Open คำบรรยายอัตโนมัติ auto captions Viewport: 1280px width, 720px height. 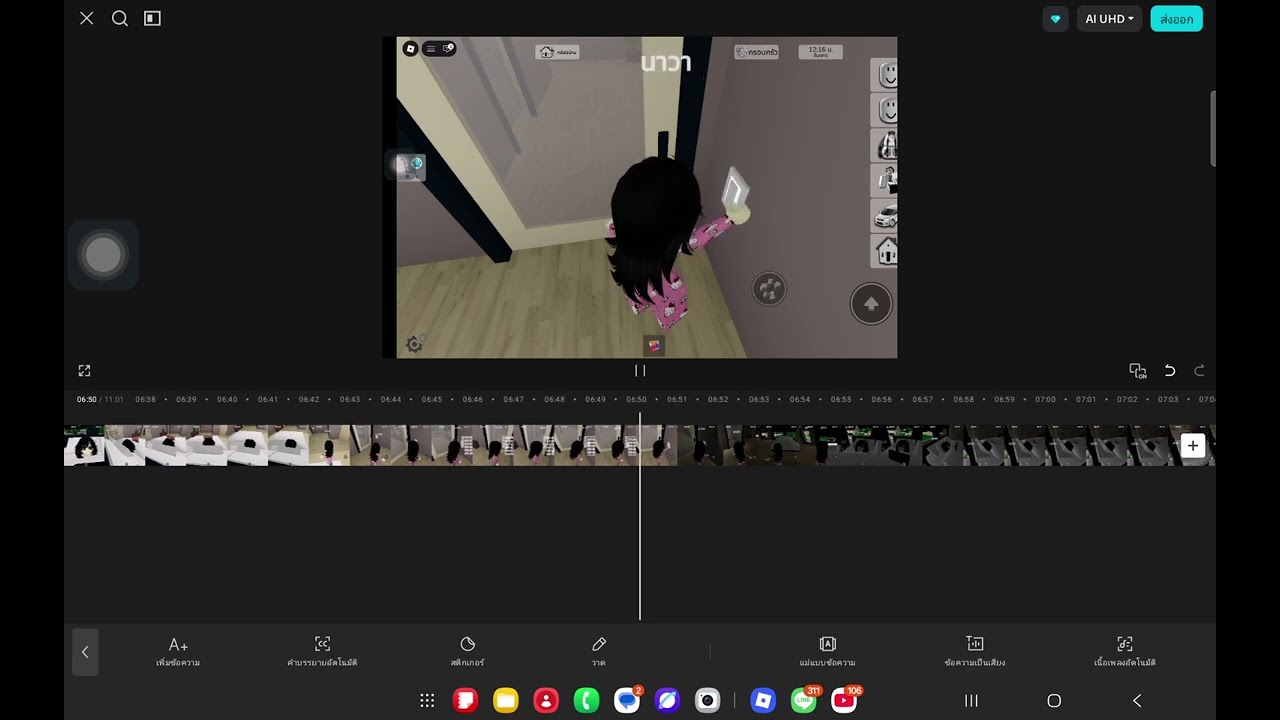[x=322, y=652]
